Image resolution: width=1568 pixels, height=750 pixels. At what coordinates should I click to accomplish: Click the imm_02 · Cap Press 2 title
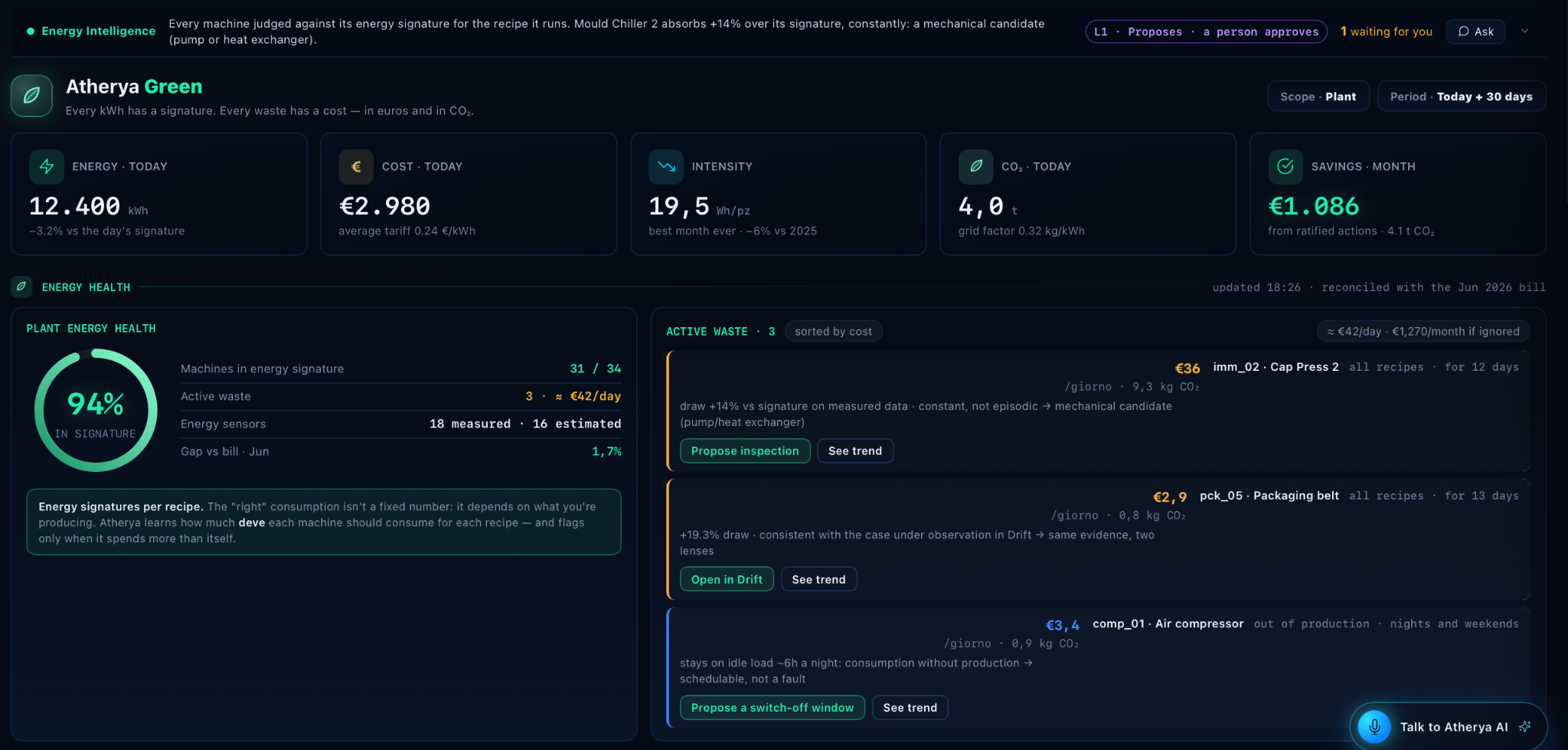[x=1276, y=367]
